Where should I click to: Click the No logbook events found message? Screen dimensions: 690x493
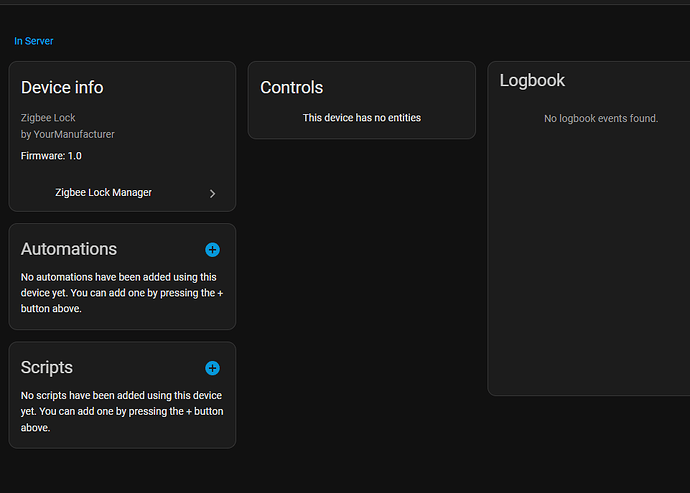click(601, 119)
